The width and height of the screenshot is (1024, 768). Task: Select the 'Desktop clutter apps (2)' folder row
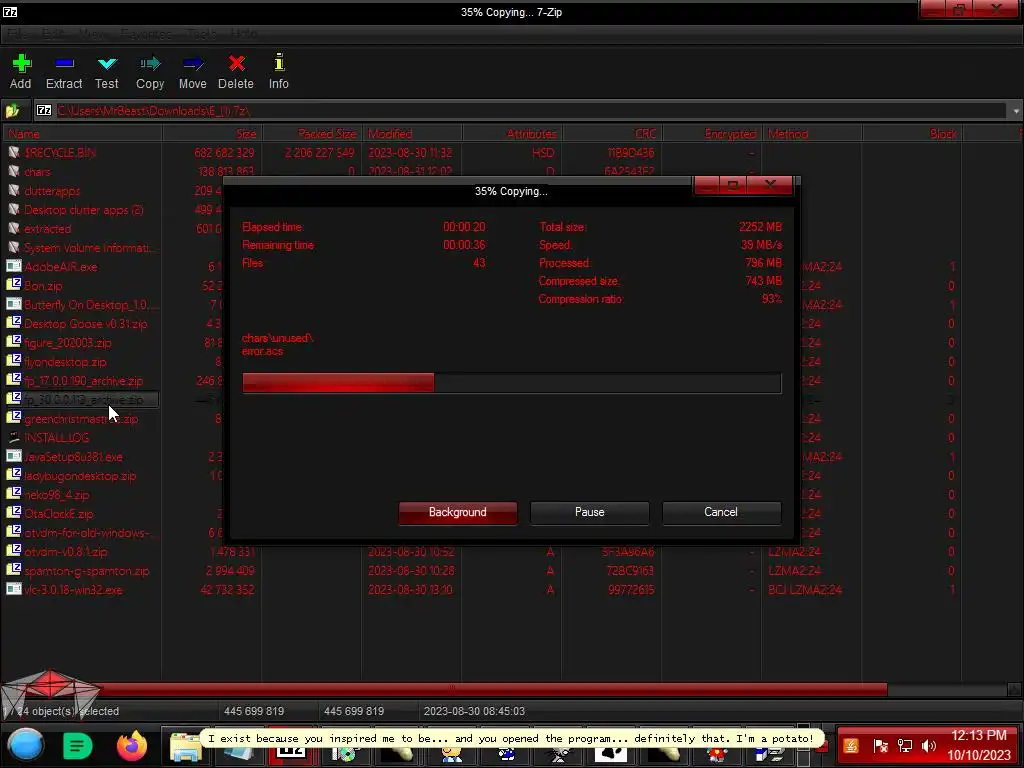(84, 210)
